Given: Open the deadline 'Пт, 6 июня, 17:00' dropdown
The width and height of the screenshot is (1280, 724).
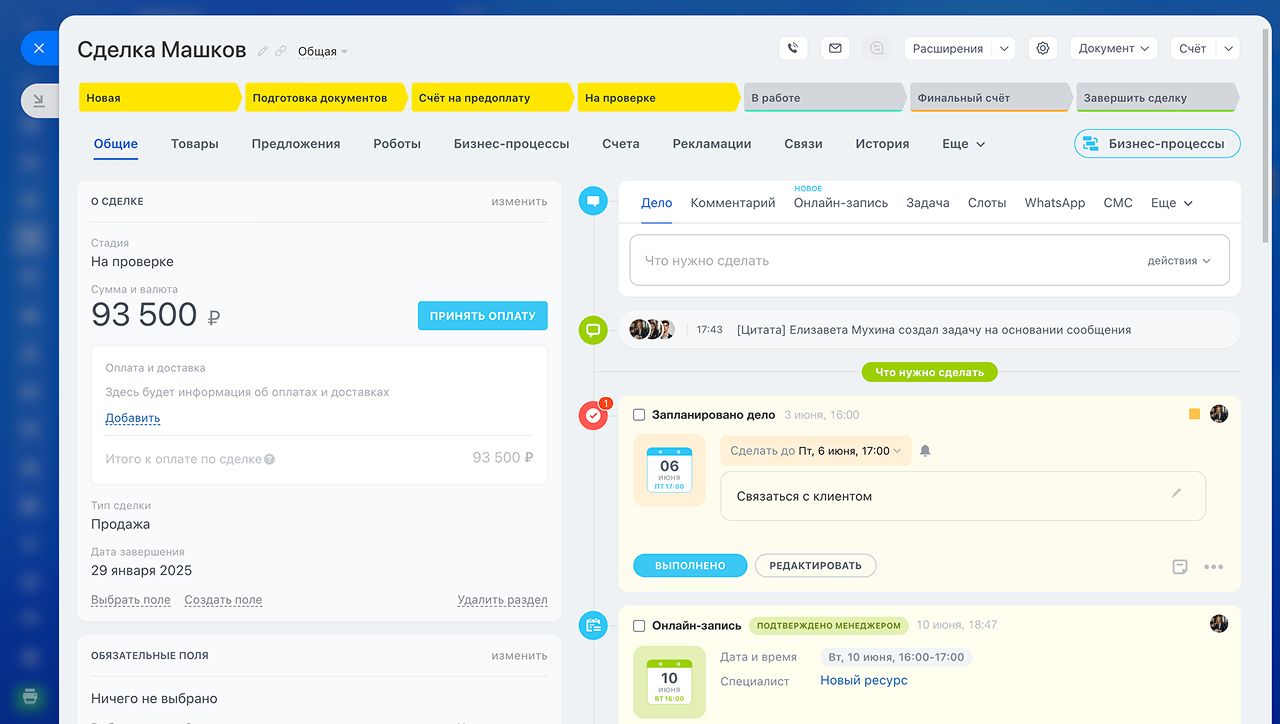Looking at the screenshot, I should click(x=815, y=451).
